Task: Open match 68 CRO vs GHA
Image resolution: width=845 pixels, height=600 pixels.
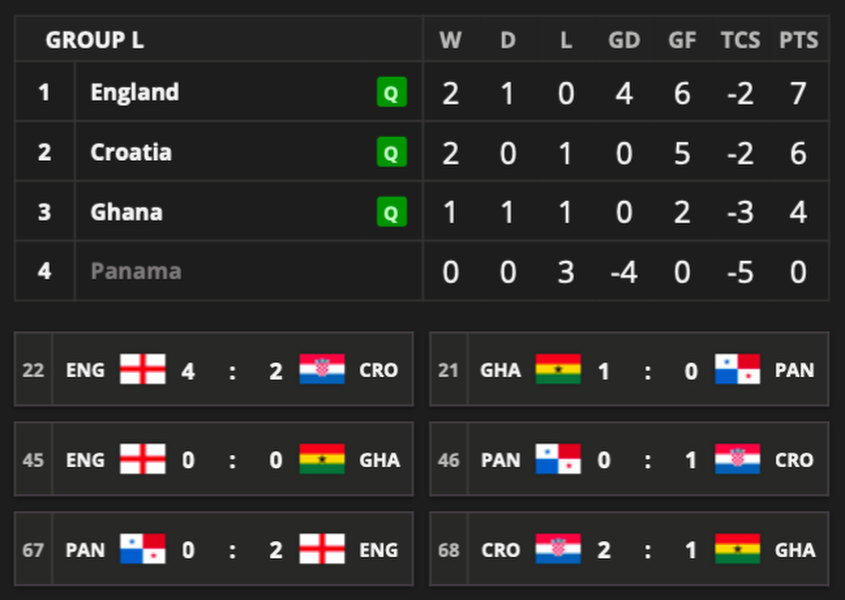Action: pyautogui.click(x=629, y=549)
